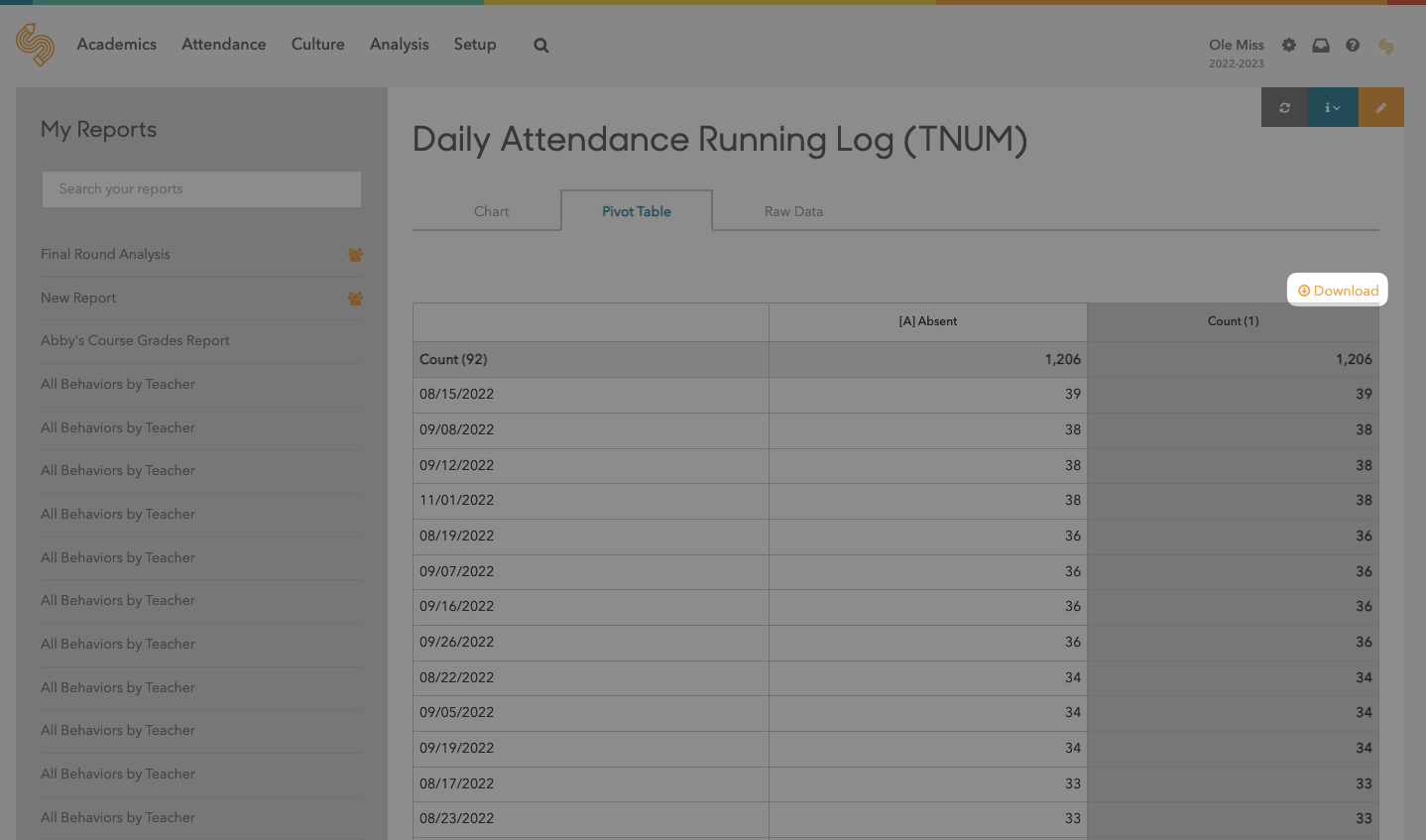This screenshot has height=840, width=1426.
Task: Click shared group icon beside Final Round Analysis
Action: (x=355, y=255)
